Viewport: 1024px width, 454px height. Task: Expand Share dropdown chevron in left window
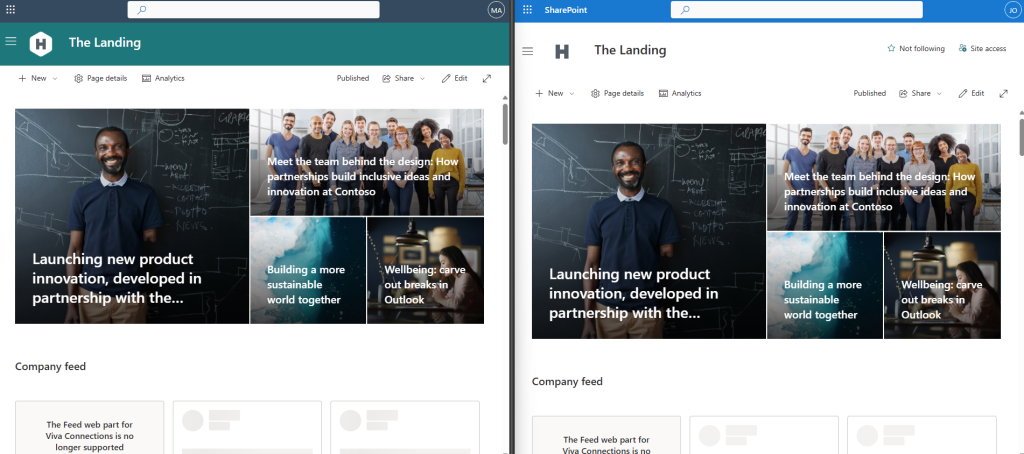coord(423,78)
